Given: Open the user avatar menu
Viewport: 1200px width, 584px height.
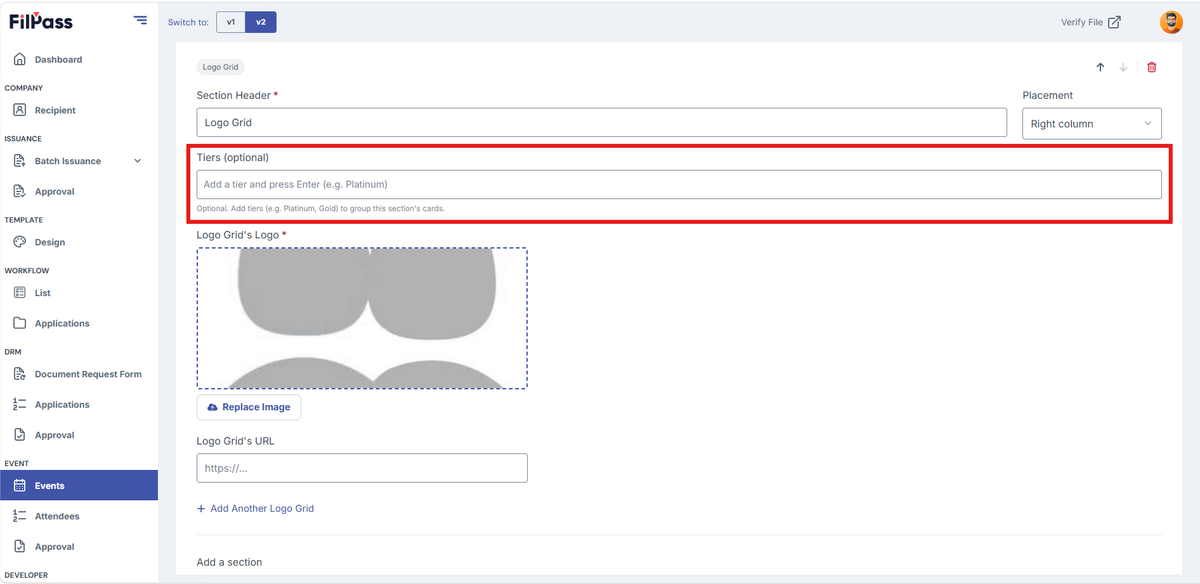Looking at the screenshot, I should click(x=1171, y=22).
